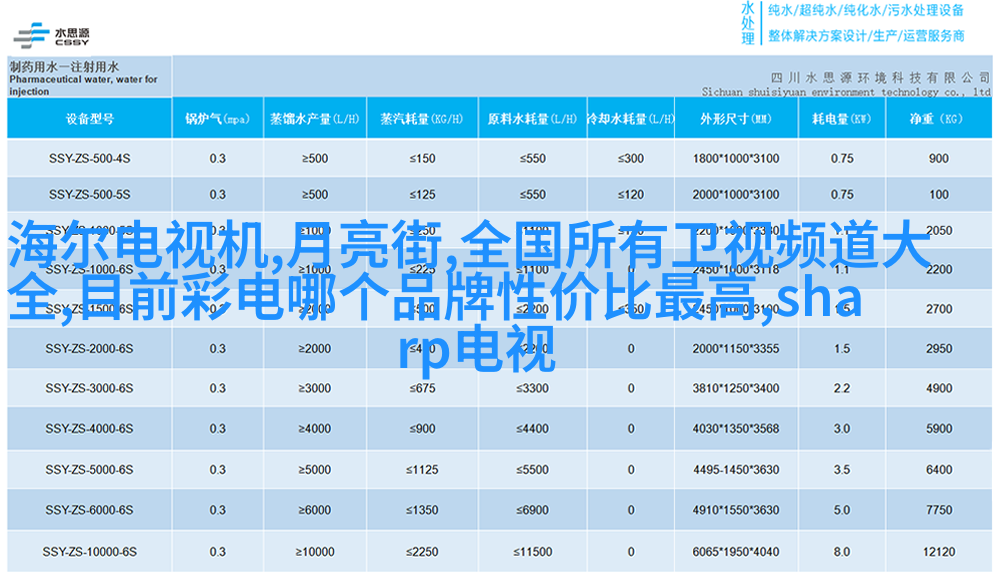
Task: Click the ≤11500 raw water cell
Action: [x=533, y=552]
